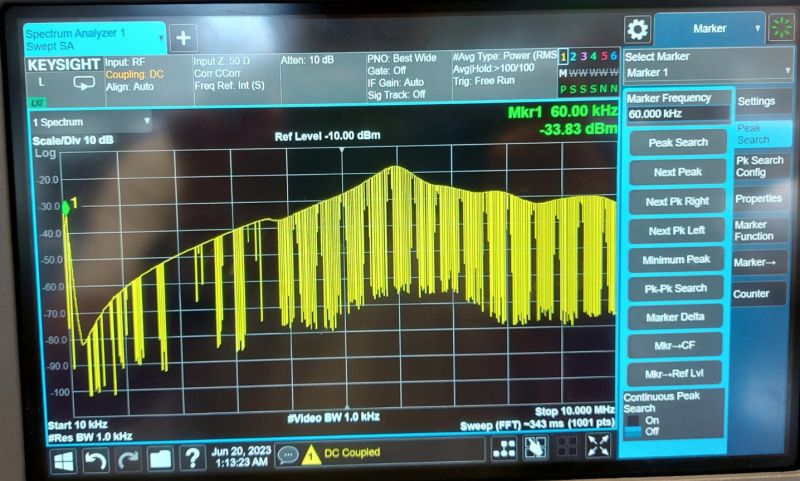Screen dimensions: 800x481
Task: Expand the Marker menu panel dropdown arrow
Action: 758,28
